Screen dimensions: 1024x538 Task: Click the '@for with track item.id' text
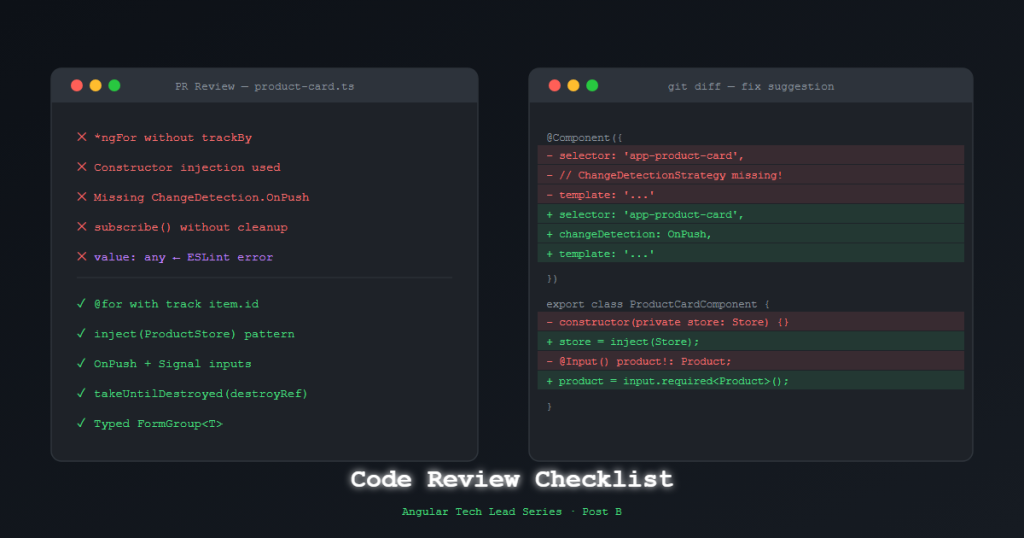click(176, 304)
